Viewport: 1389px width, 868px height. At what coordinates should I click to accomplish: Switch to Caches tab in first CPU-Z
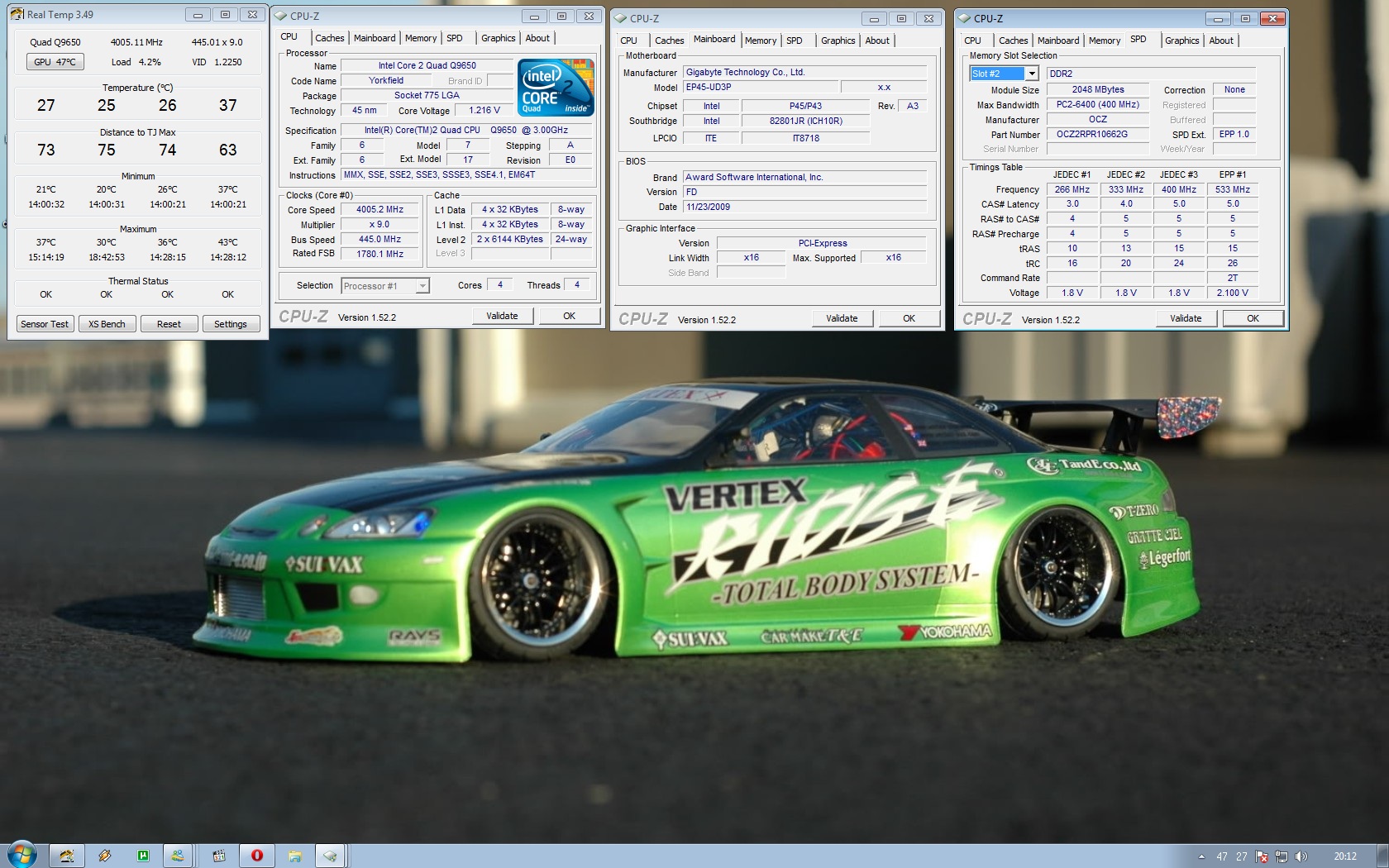(329, 38)
